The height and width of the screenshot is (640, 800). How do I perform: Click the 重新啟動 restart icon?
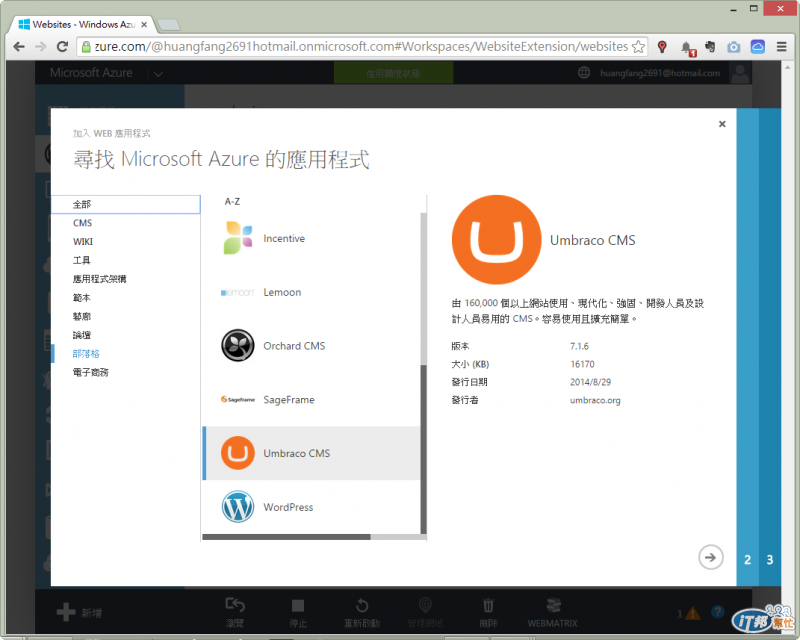(x=362, y=605)
